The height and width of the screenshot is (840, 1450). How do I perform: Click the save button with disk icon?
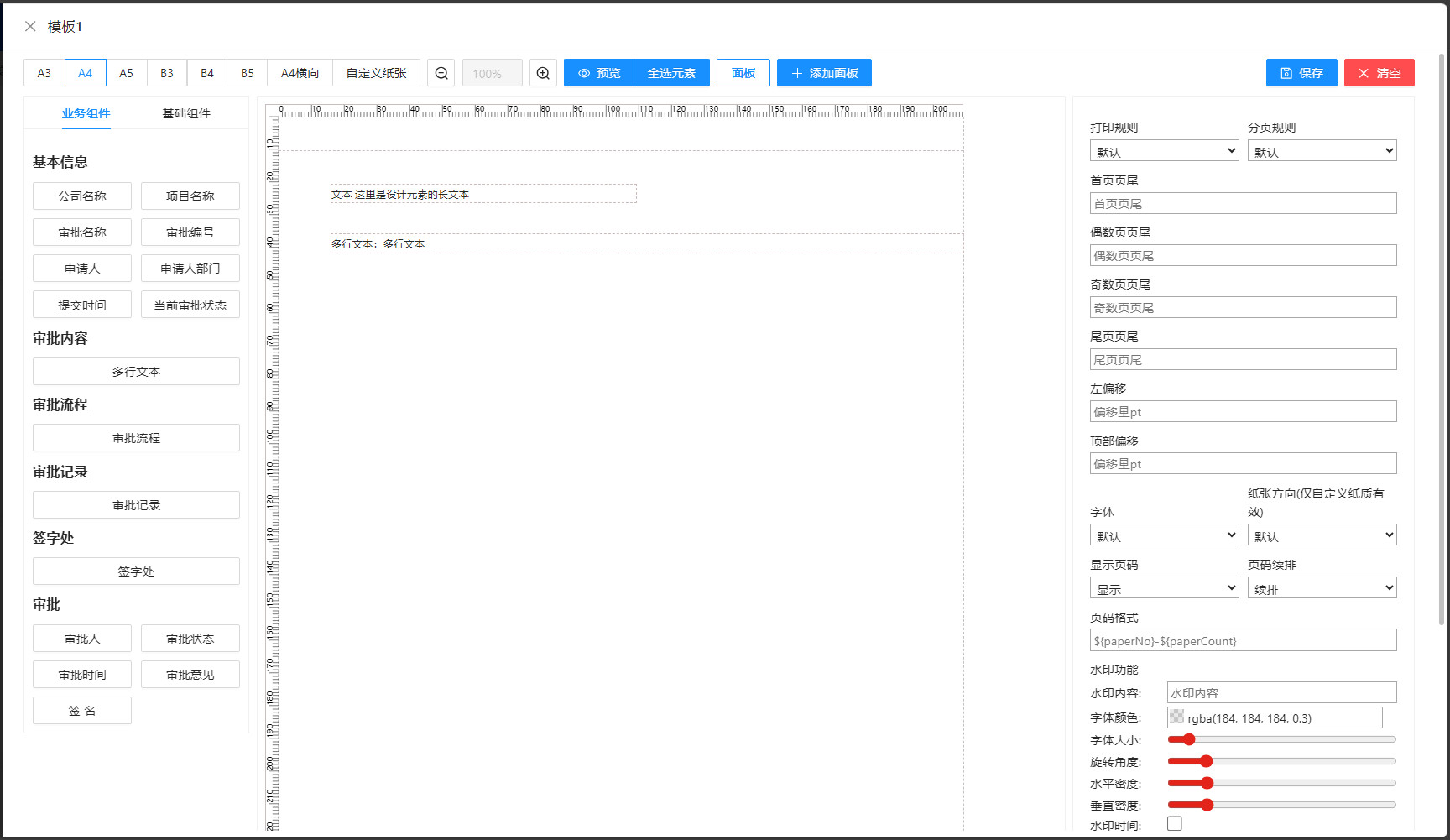[1301, 73]
